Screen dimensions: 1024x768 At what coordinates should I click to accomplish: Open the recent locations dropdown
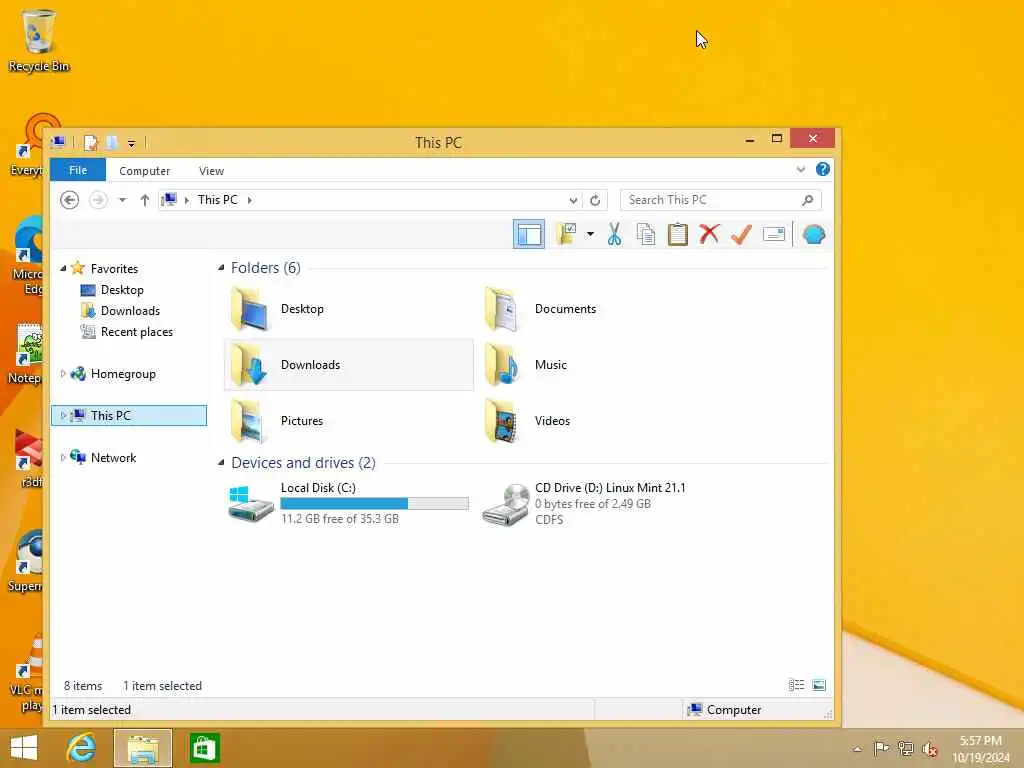[x=122, y=200]
